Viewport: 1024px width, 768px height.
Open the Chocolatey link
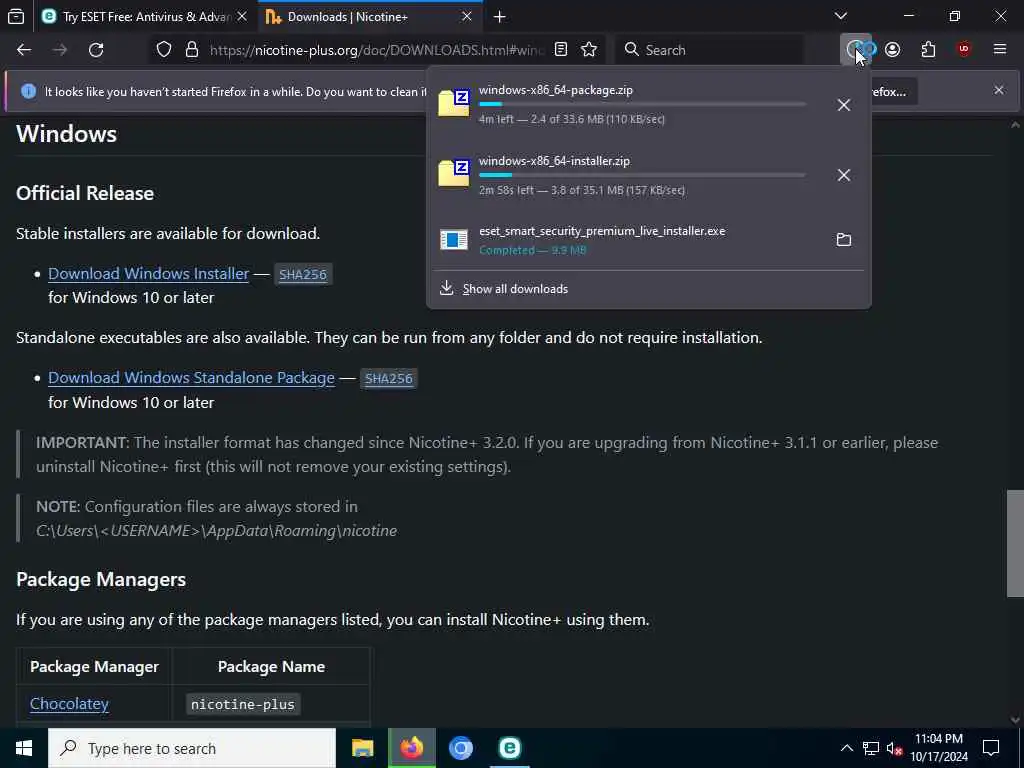coord(69,703)
